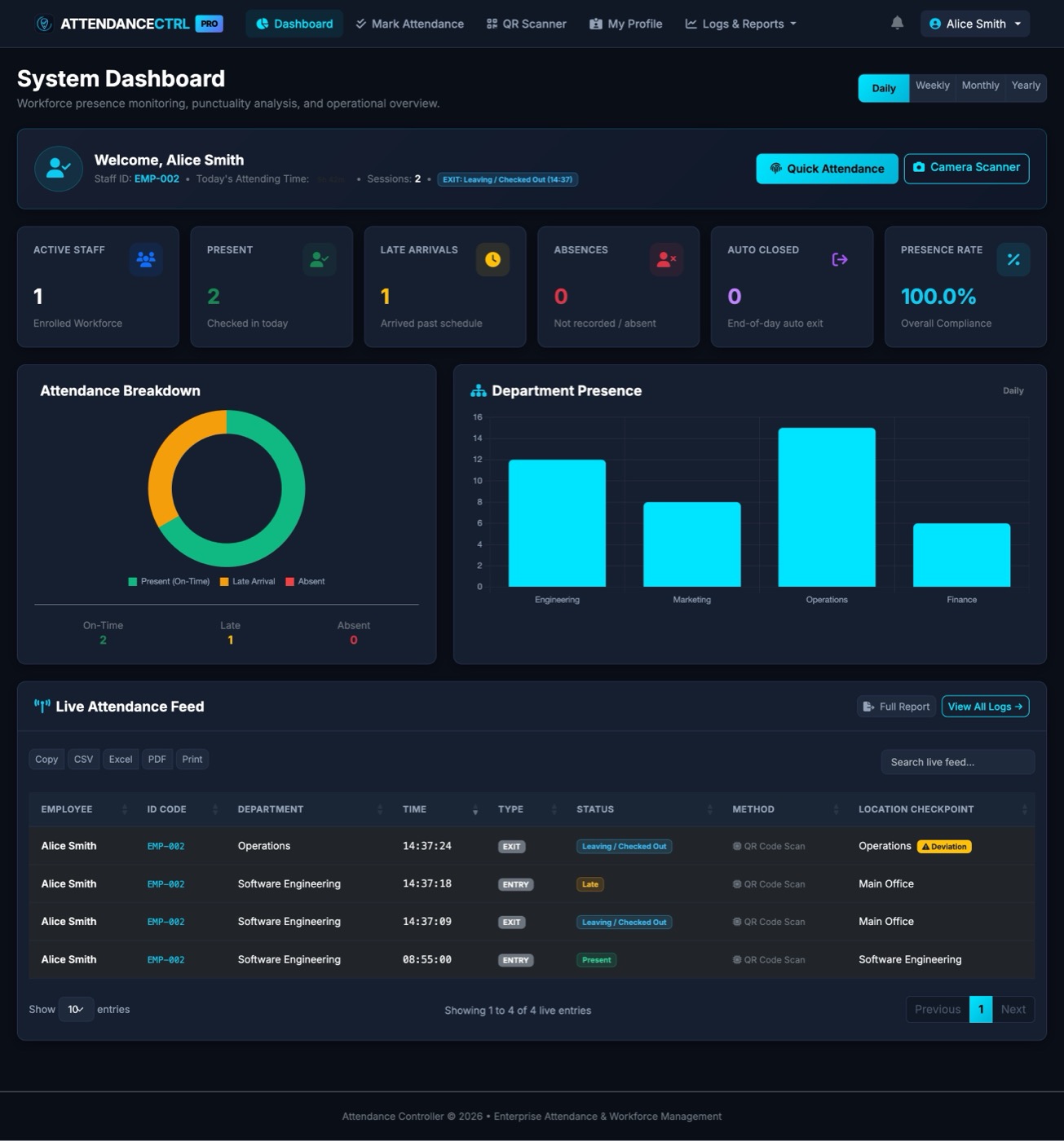Focus the Search live feed field

pyautogui.click(x=957, y=762)
